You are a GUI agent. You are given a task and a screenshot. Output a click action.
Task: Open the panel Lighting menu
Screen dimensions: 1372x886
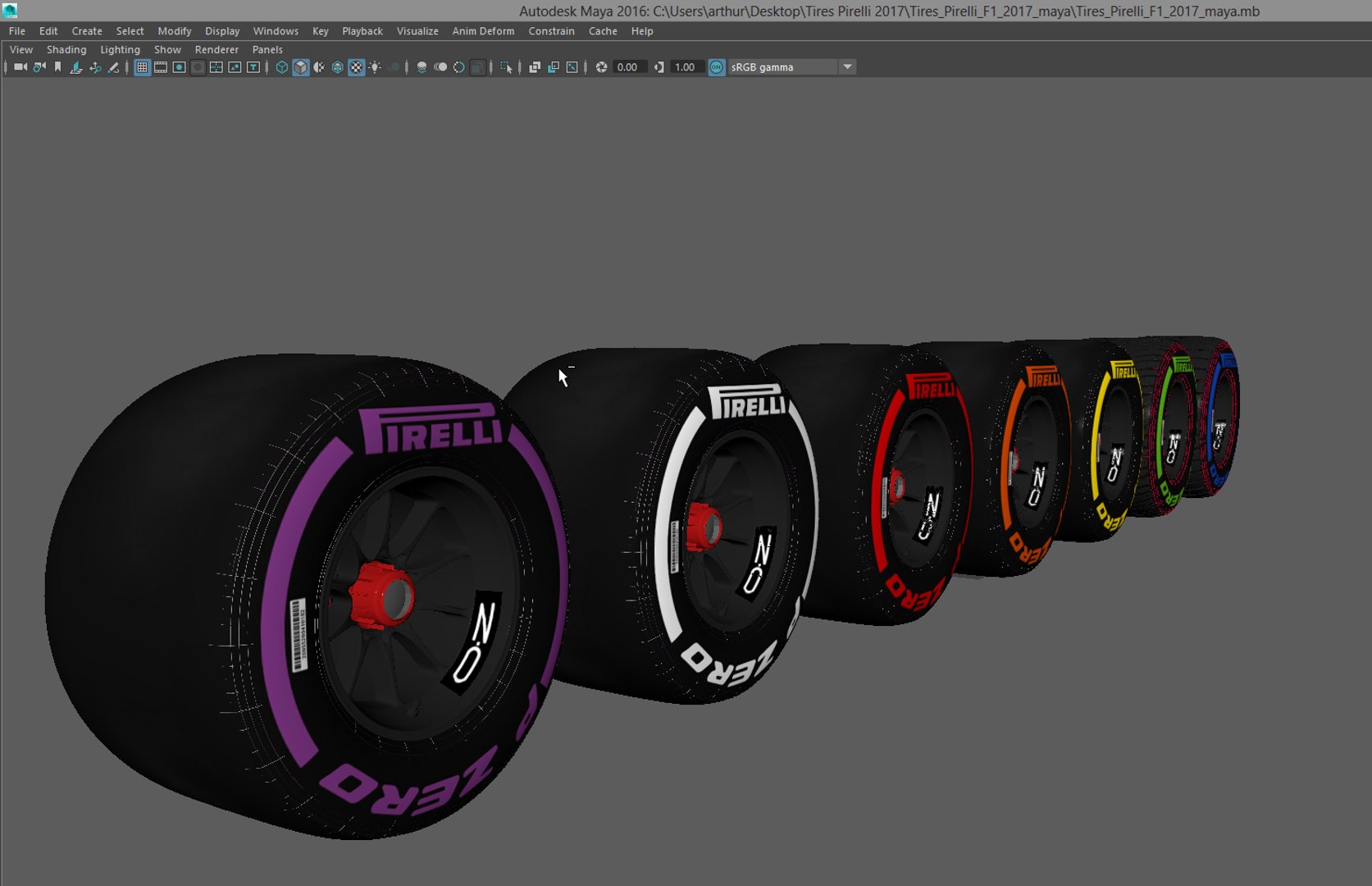[x=121, y=50]
